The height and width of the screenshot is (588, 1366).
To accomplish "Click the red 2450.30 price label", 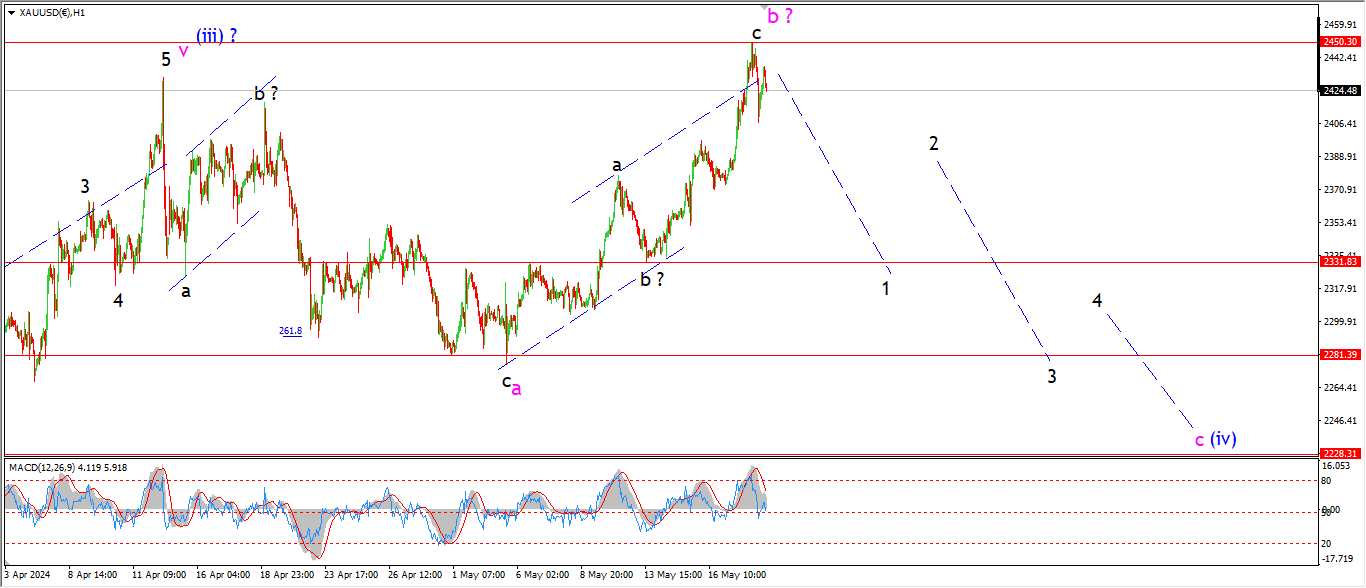I will (x=1339, y=42).
